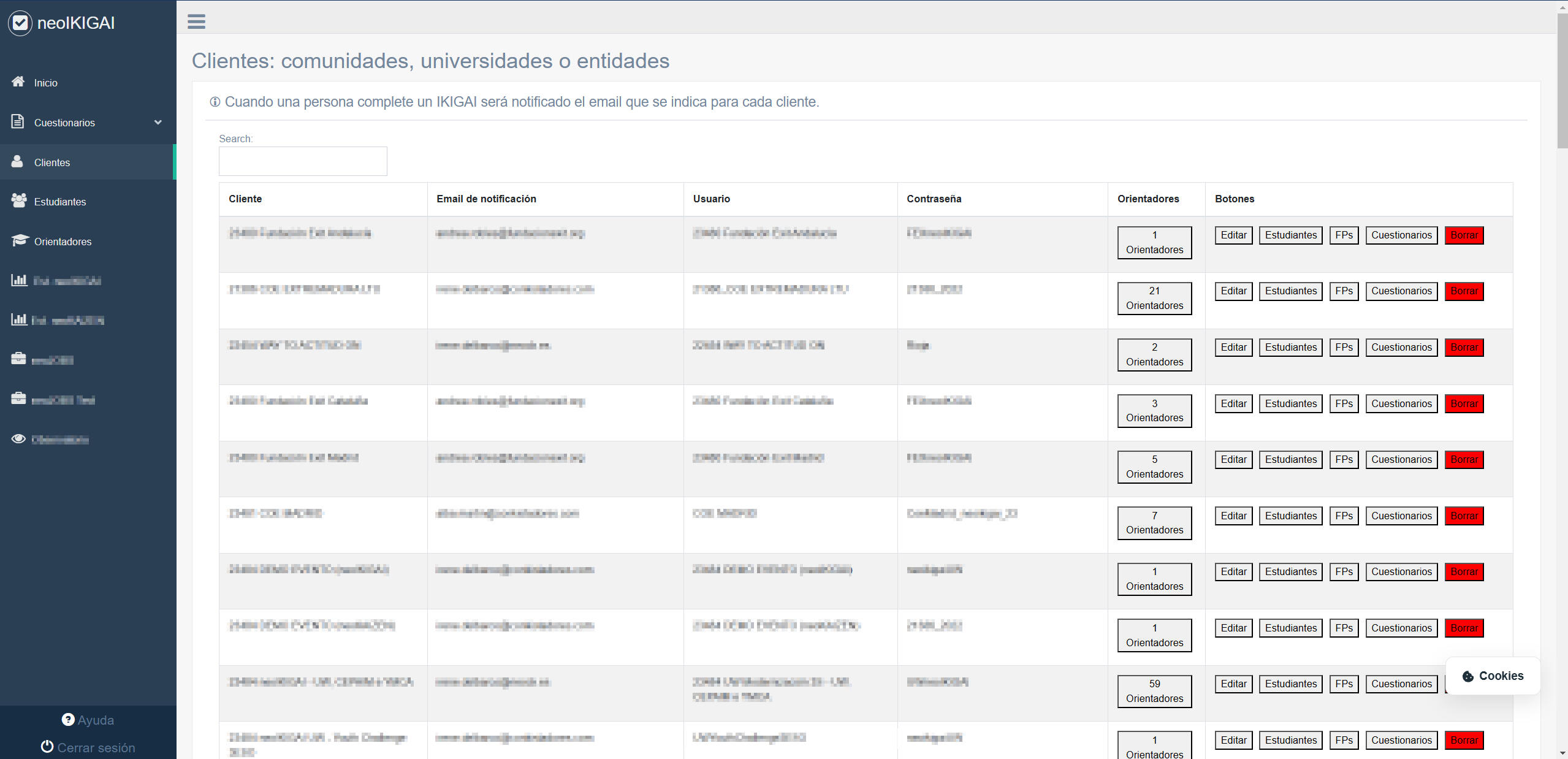
Task: Click the Estudiantes group icon
Action: click(x=19, y=200)
